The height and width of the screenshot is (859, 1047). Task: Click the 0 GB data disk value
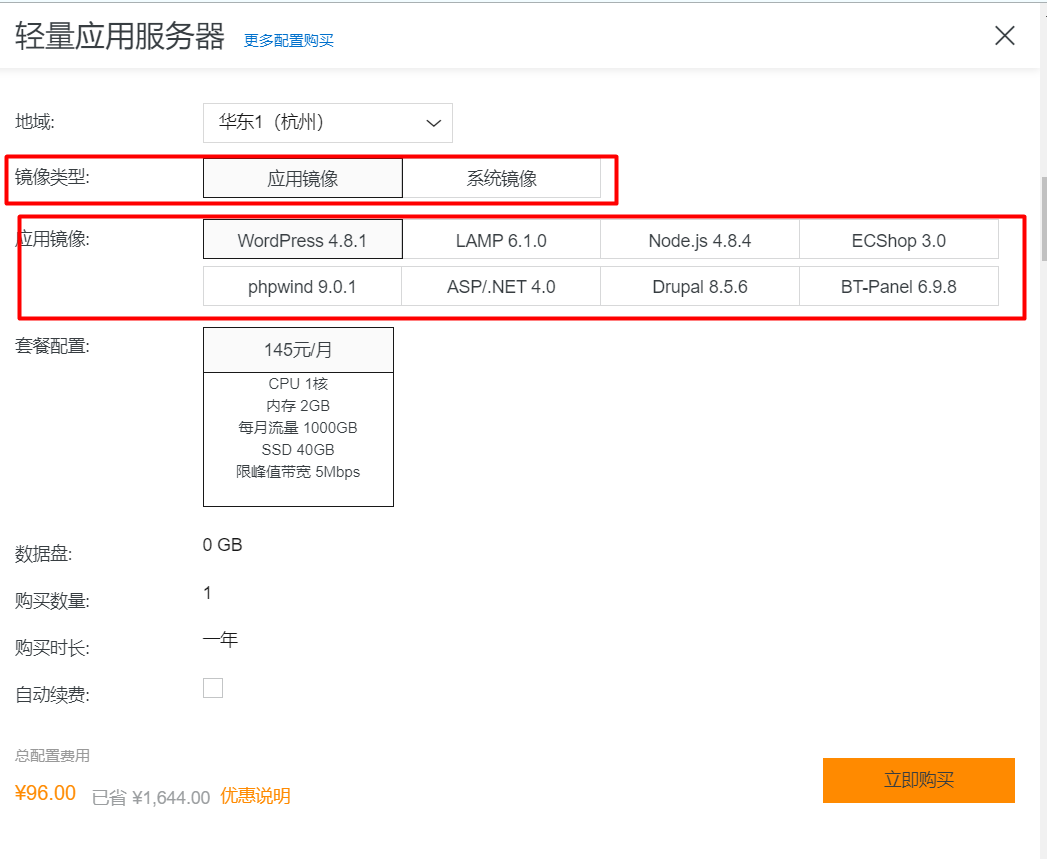222,545
